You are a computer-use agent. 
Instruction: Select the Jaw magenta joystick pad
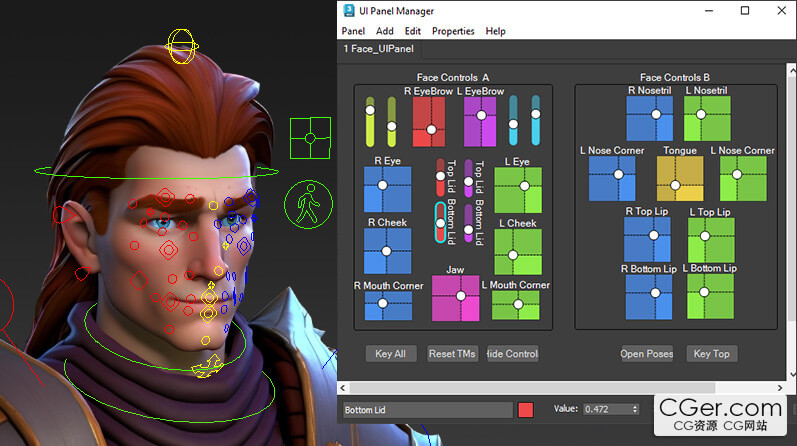click(x=456, y=299)
